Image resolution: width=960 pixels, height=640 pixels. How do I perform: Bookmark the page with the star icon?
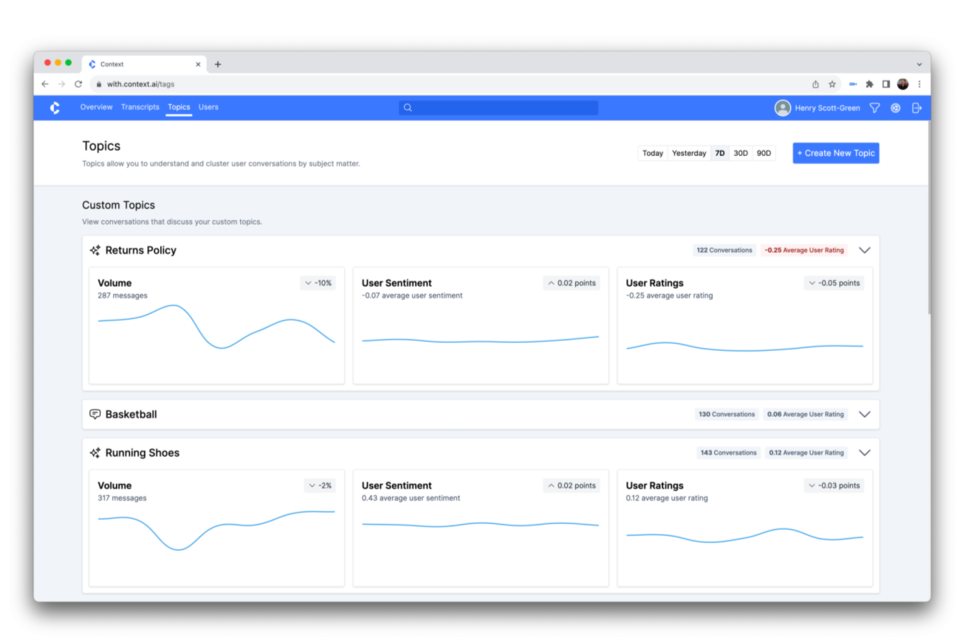832,84
